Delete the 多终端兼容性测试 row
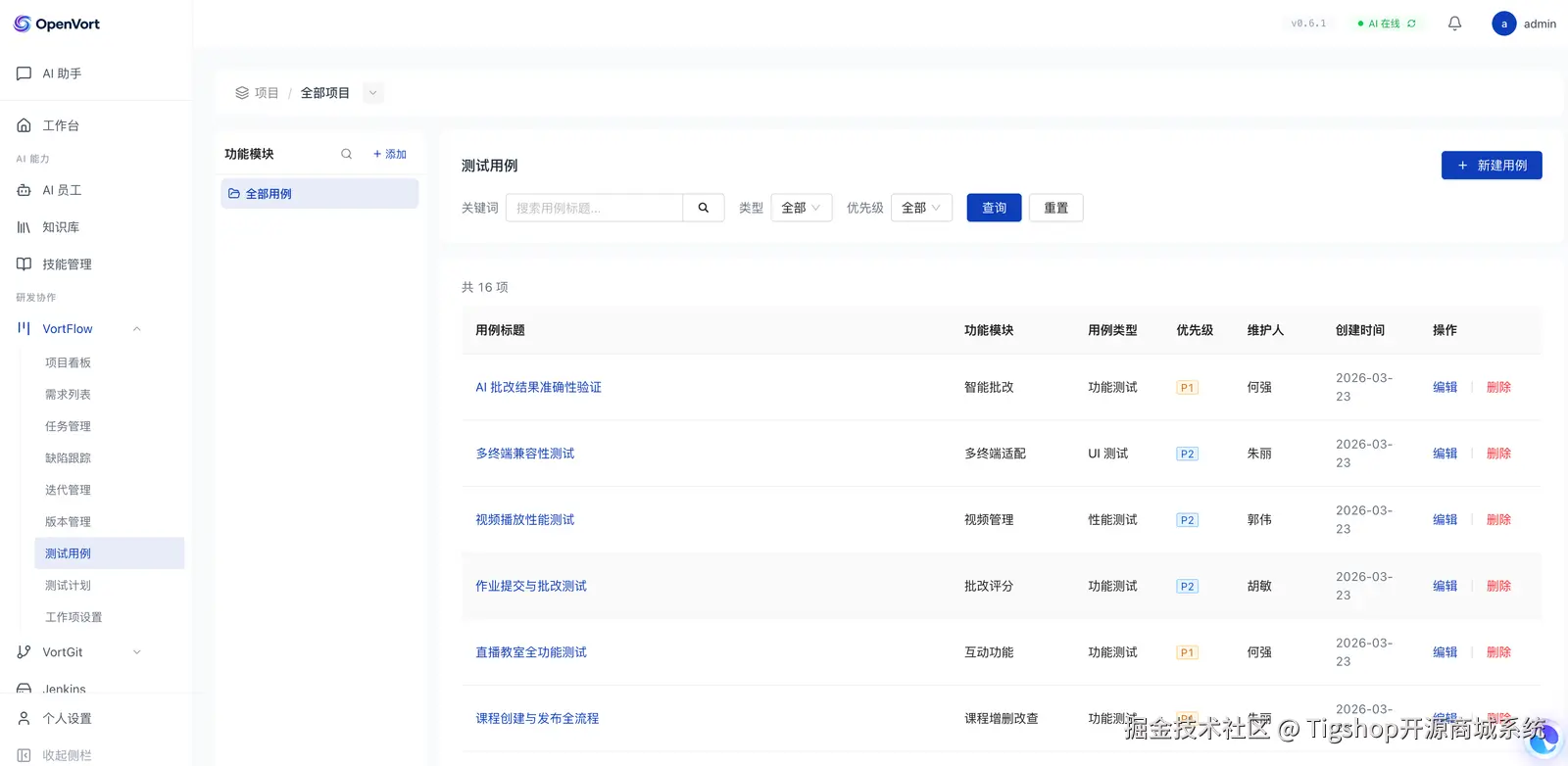 tap(1498, 454)
